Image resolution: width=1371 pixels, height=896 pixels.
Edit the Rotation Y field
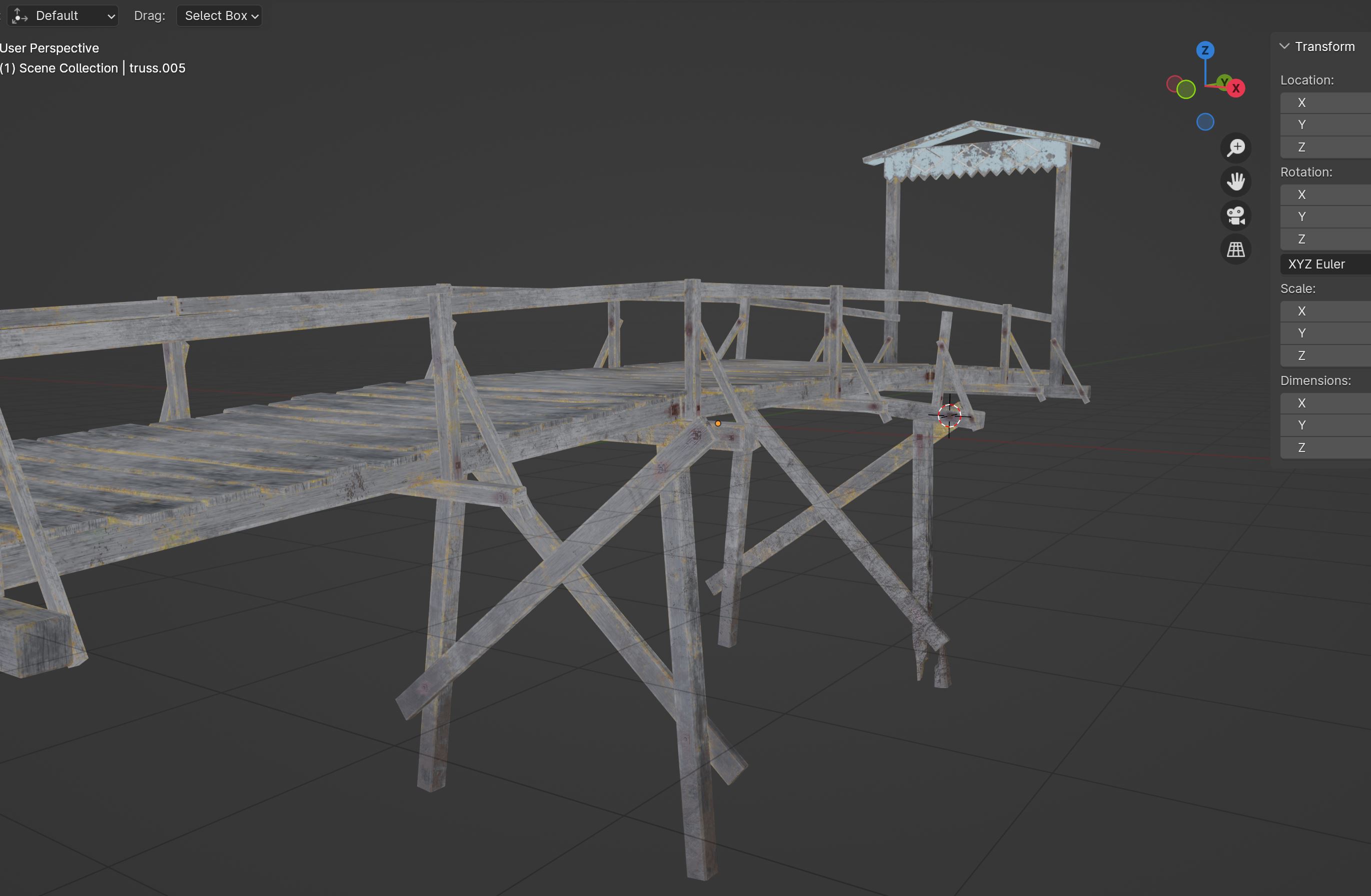1325,216
